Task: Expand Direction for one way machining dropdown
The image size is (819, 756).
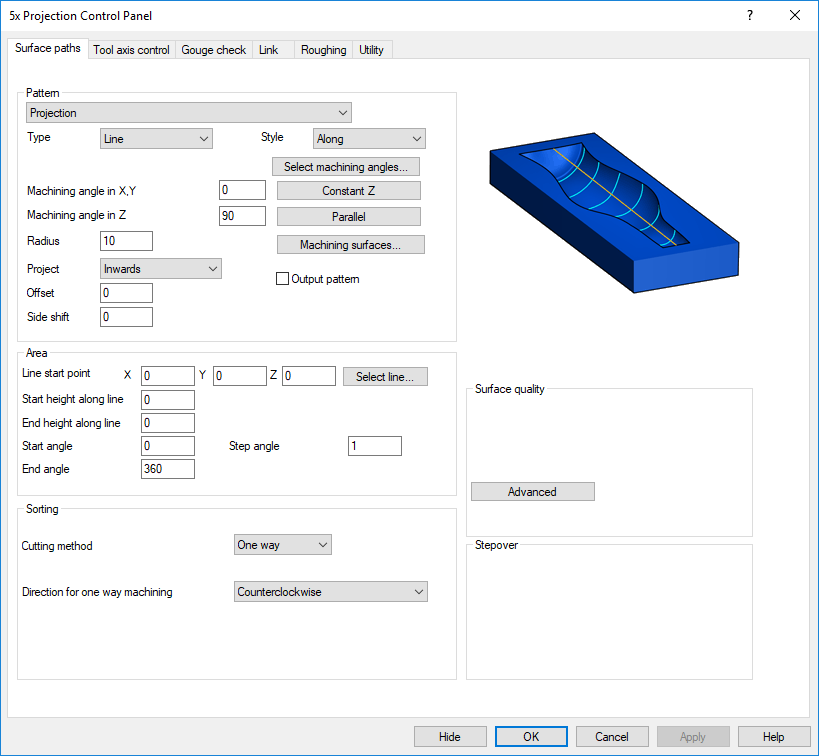Action: [x=330, y=592]
